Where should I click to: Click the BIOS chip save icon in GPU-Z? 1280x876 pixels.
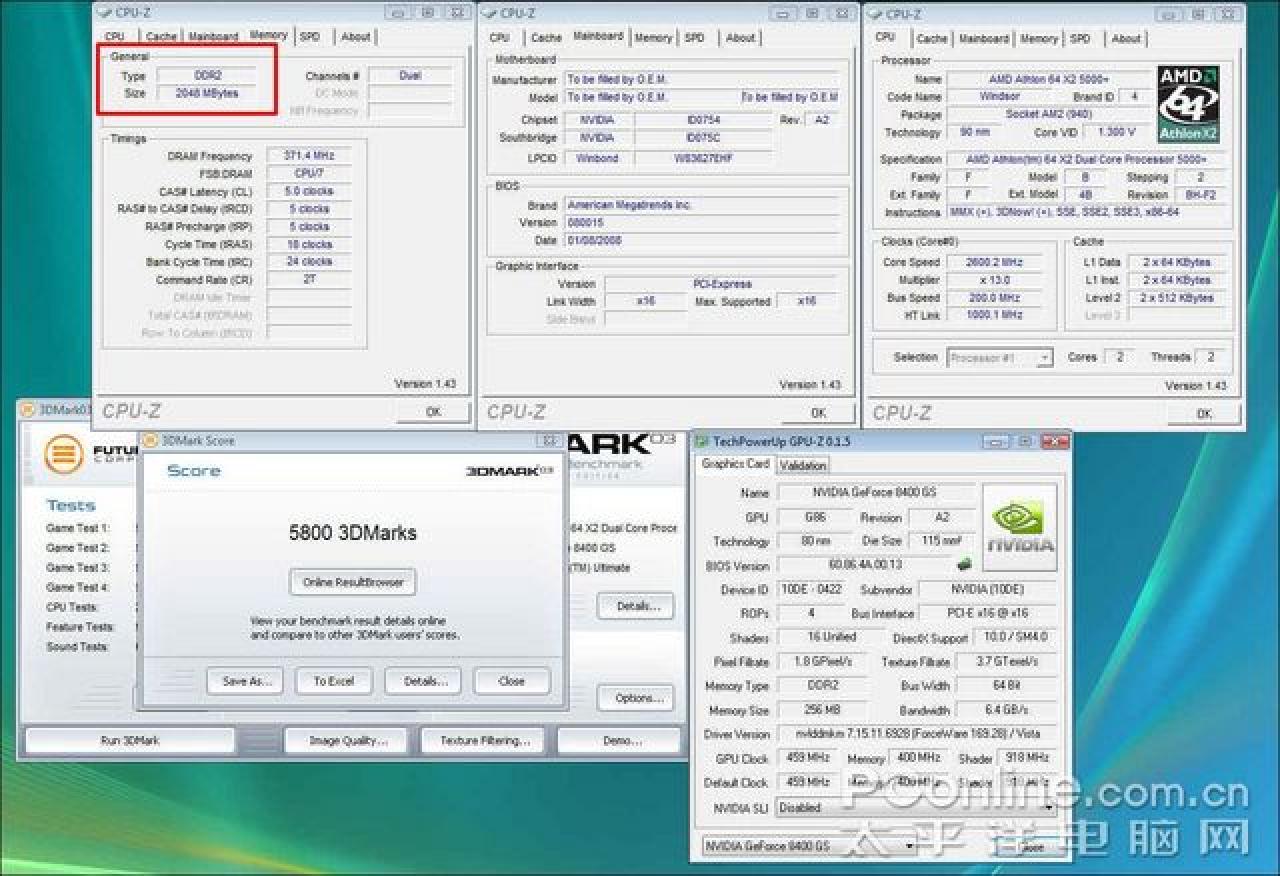click(x=964, y=565)
